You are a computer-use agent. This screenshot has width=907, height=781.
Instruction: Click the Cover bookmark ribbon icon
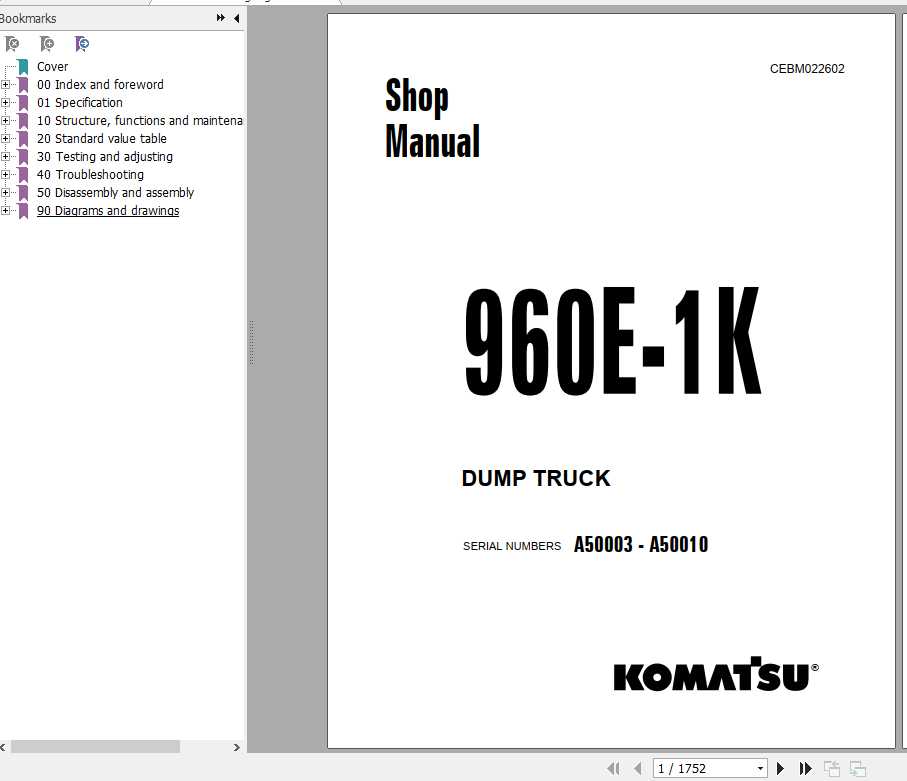(x=23, y=67)
